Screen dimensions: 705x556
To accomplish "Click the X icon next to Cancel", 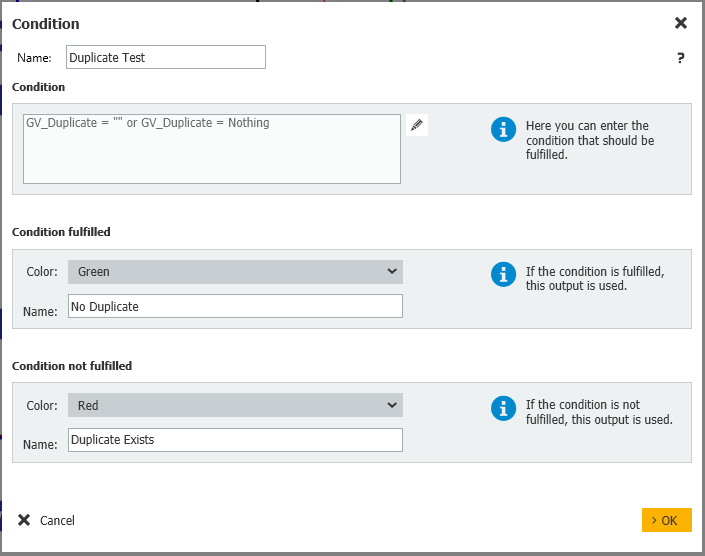I will pyautogui.click(x=24, y=520).
